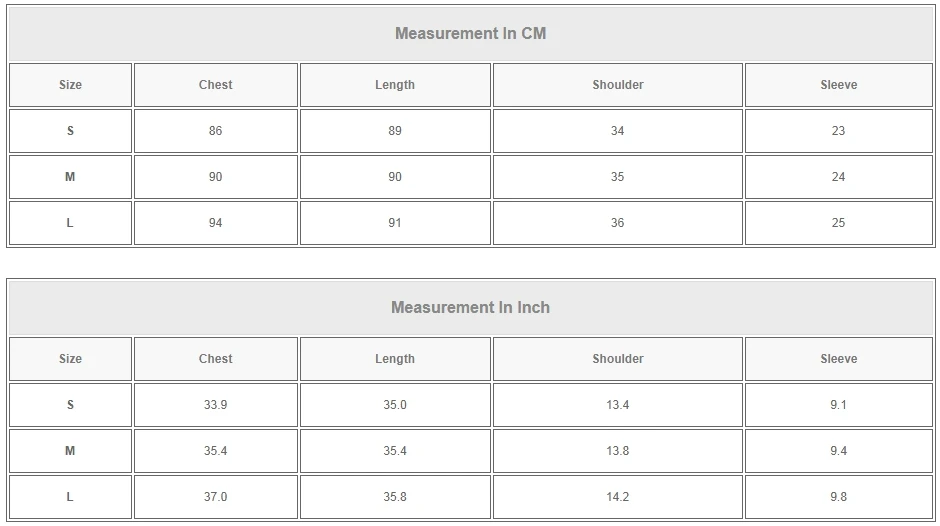
Task: Click the shoulder value 35 for size M
Action: tap(617, 177)
